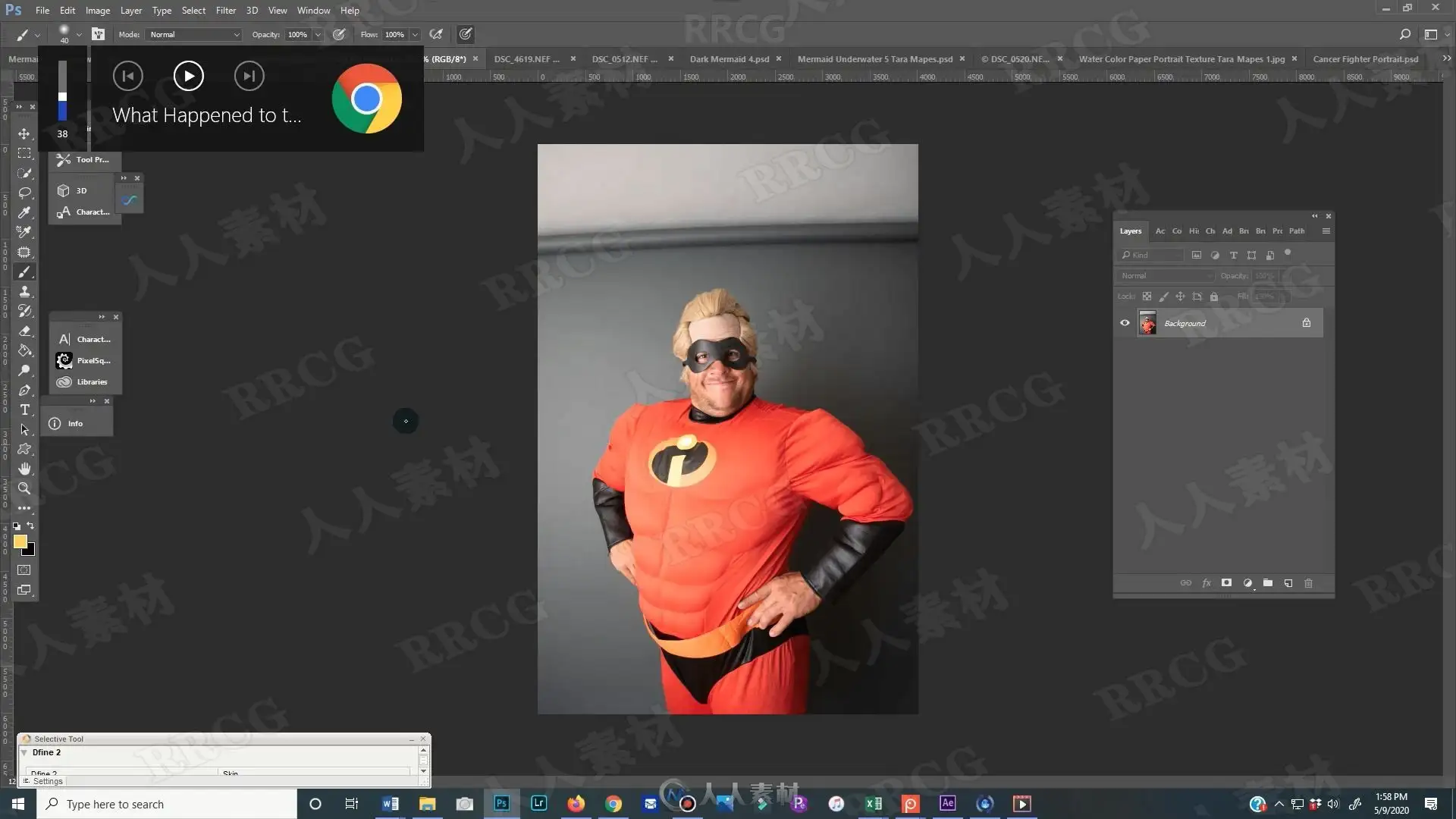The image size is (1456, 819).
Task: Select the Zoom tool in the toolbar
Action: coord(24,488)
